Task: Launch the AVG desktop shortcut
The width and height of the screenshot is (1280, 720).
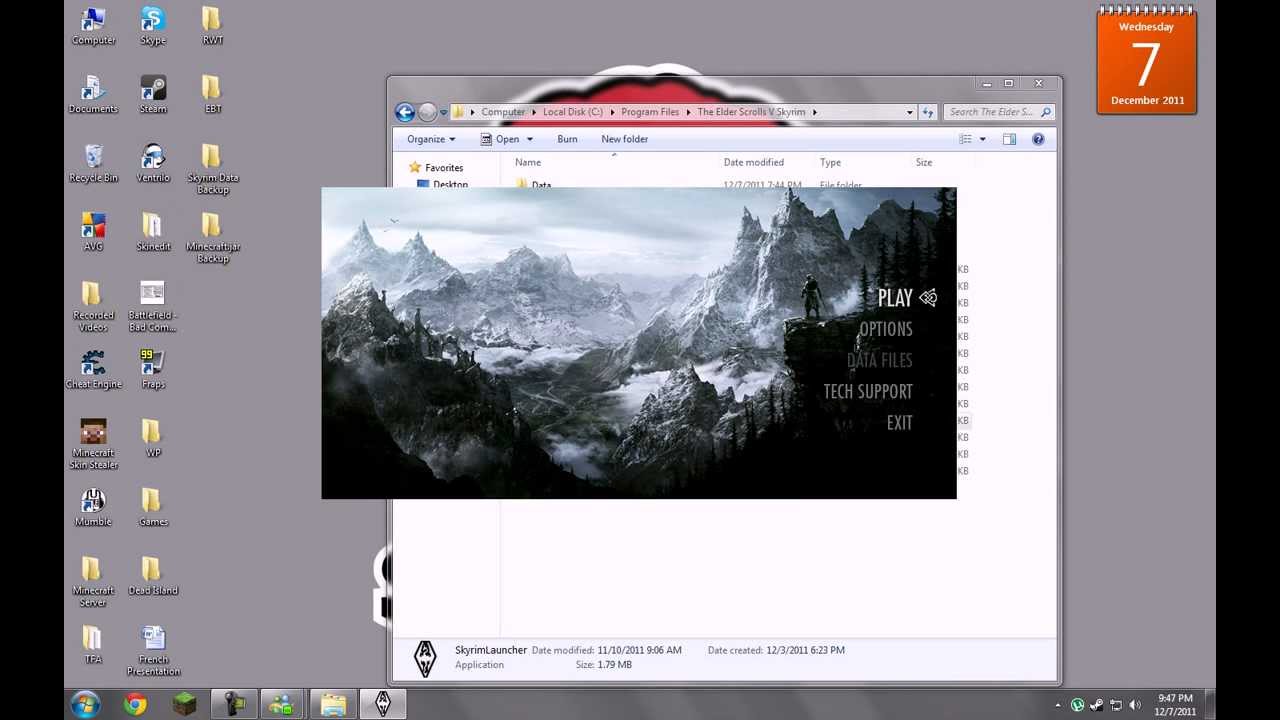Action: [93, 232]
